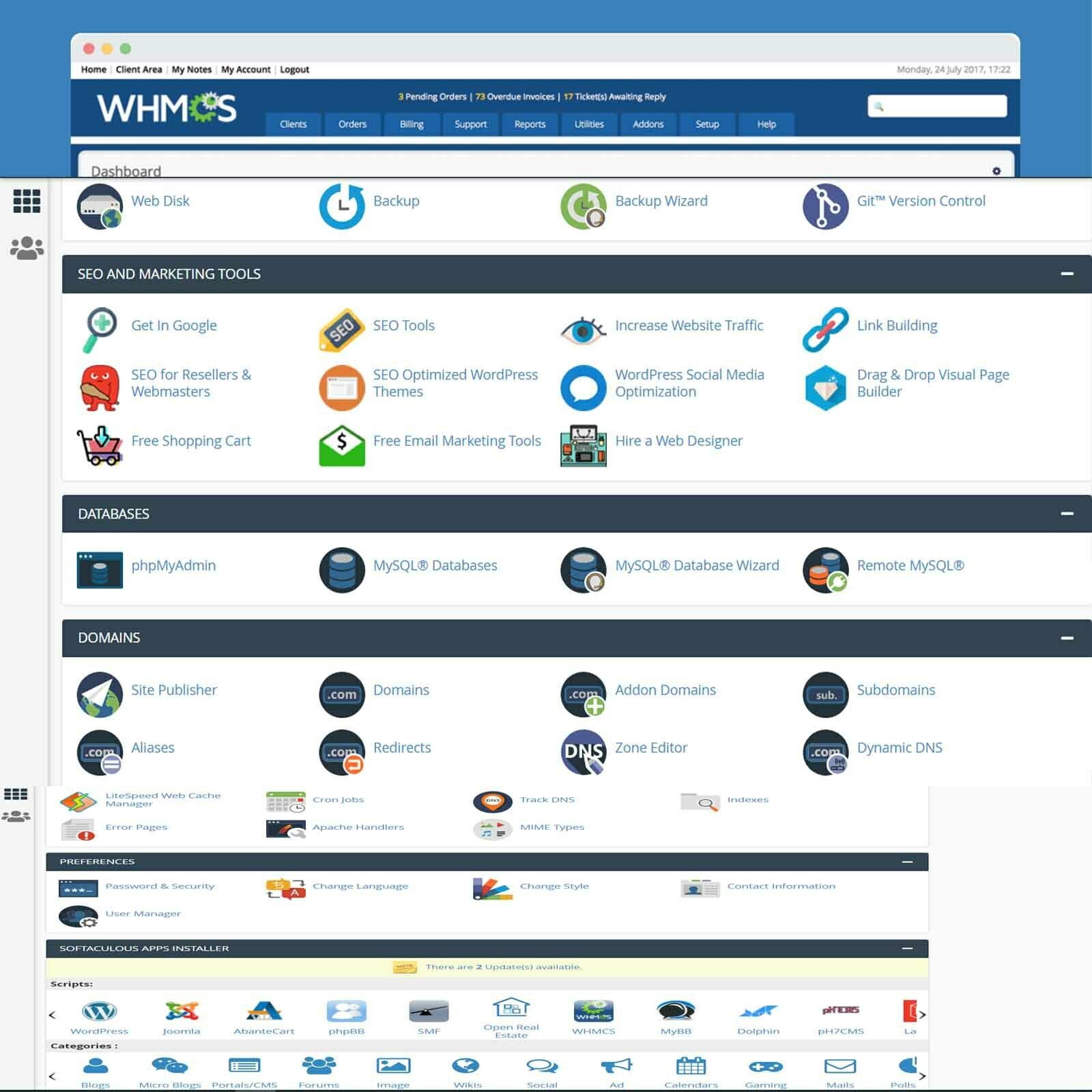Collapse the SEO and Marketing Tools section
Viewport: 1092px width, 1092px height.
coord(1067,274)
